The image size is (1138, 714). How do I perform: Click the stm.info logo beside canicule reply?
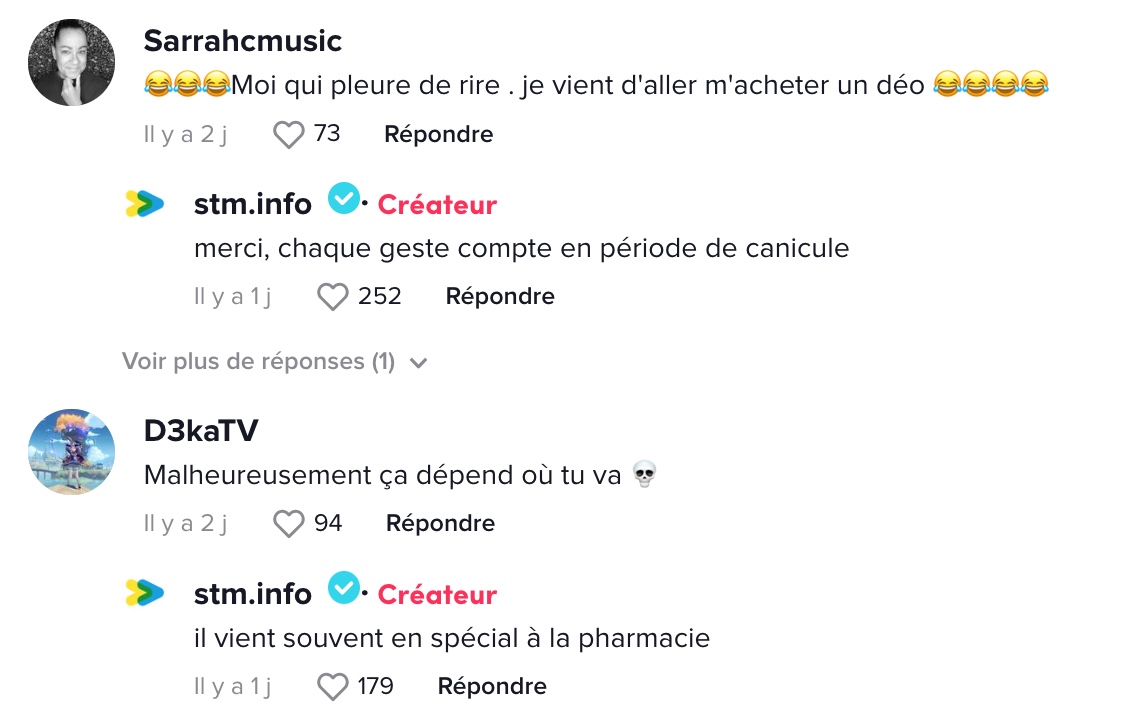pyautogui.click(x=144, y=204)
